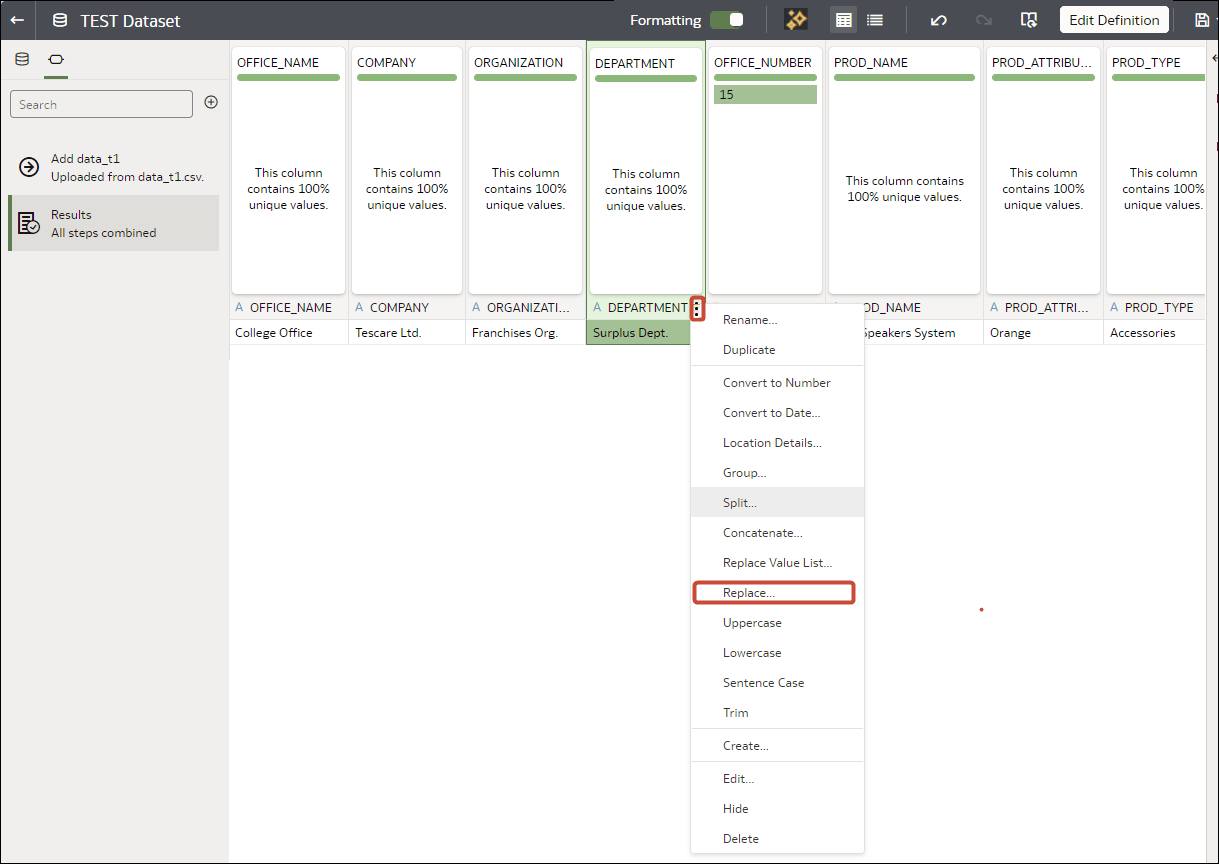Viewport: 1219px width, 864px height.
Task: Select Uppercase in the context menu
Action: pos(751,622)
